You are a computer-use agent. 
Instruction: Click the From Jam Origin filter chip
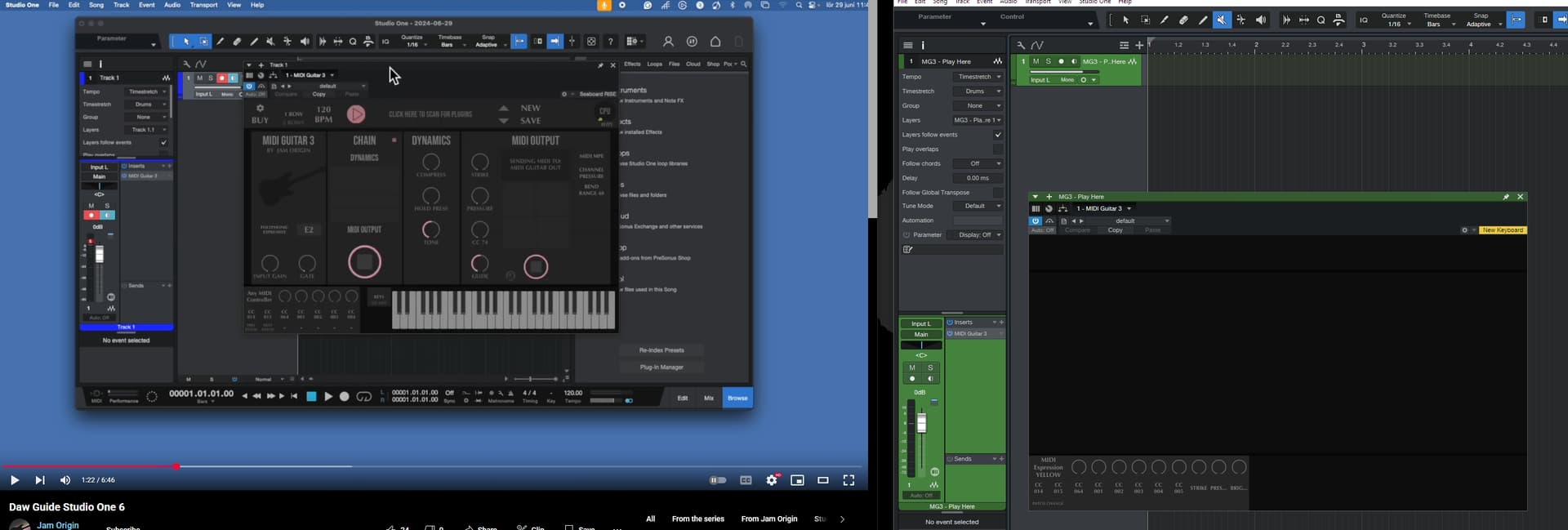pos(769,519)
